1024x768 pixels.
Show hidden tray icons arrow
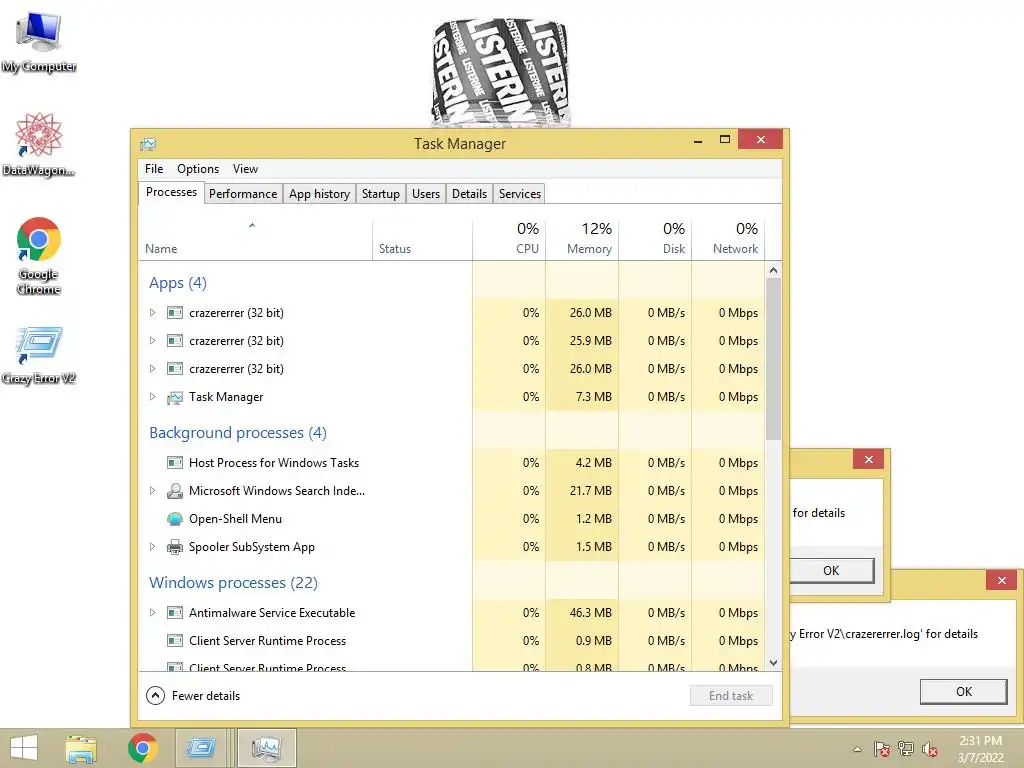857,750
